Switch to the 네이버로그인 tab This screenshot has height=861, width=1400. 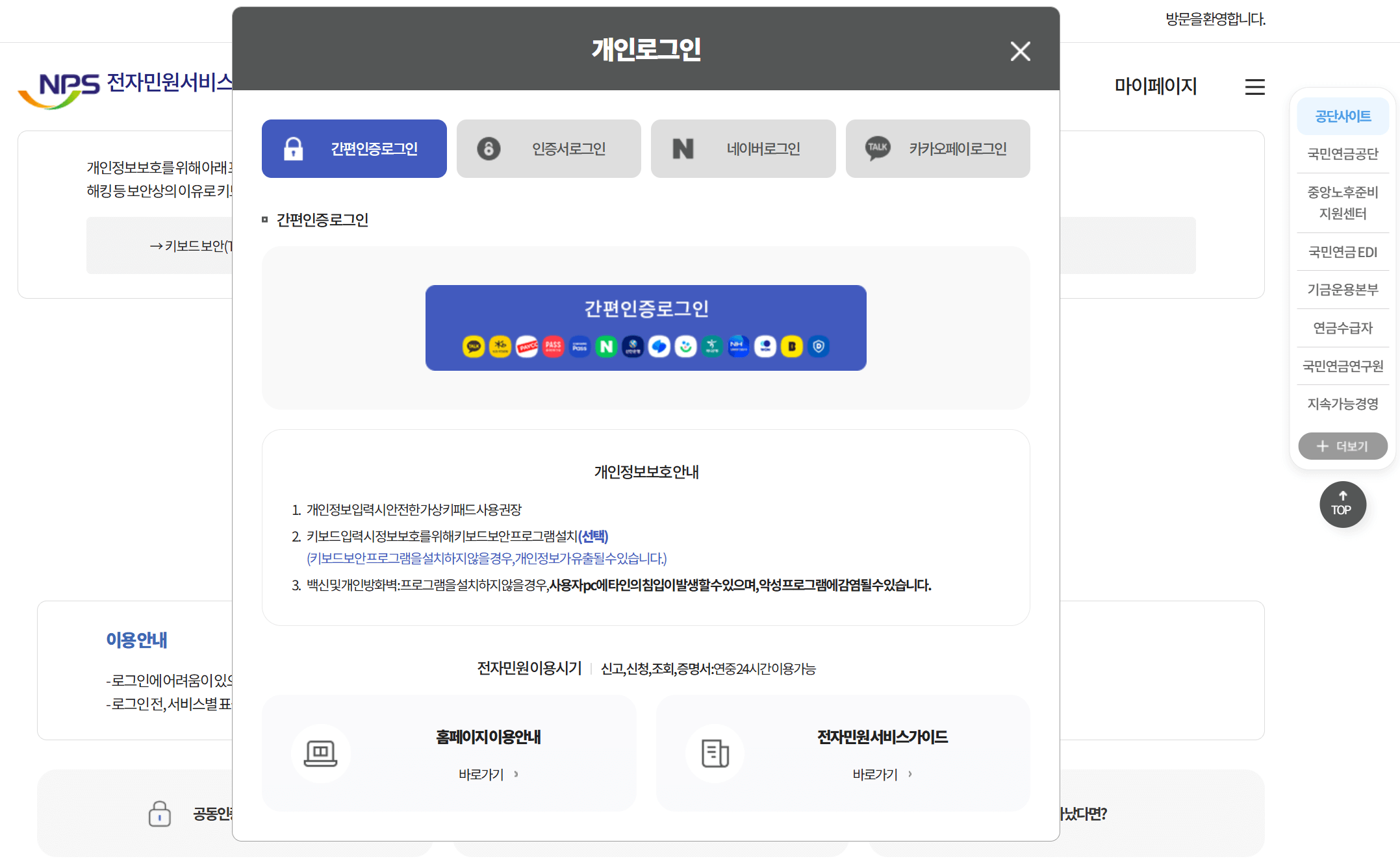(x=743, y=149)
